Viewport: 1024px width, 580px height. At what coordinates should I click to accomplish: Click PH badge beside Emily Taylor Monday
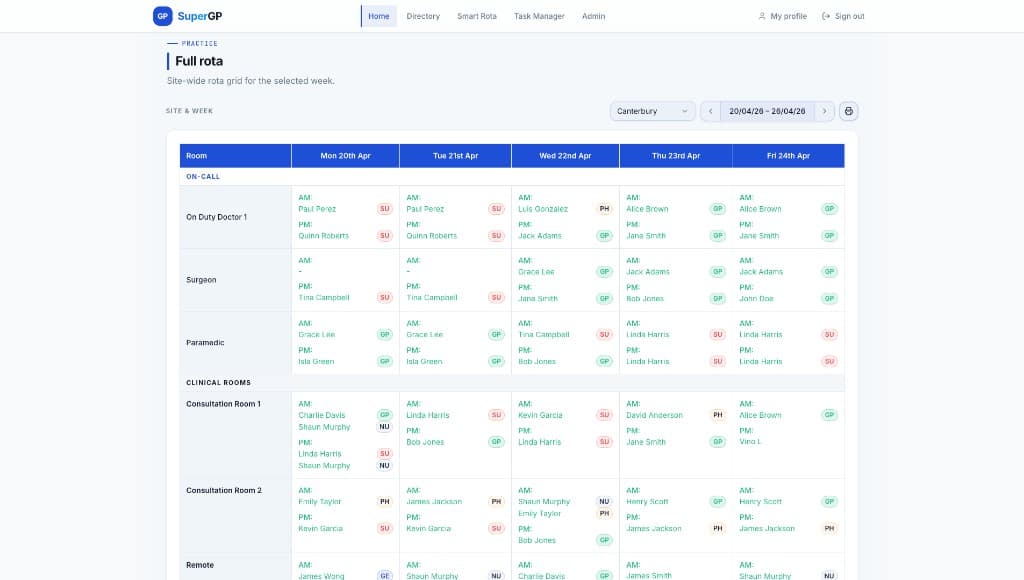(x=385, y=502)
